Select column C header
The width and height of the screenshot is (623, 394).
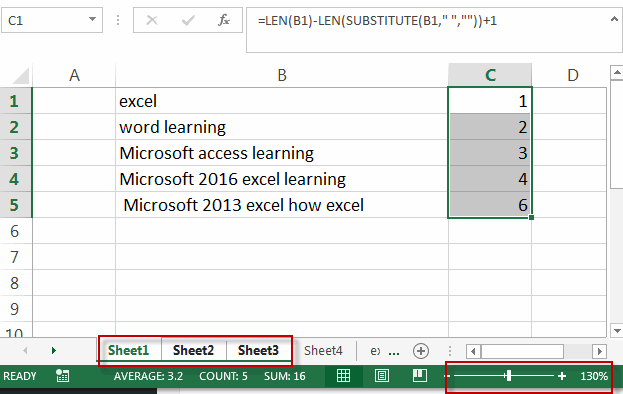(490, 75)
